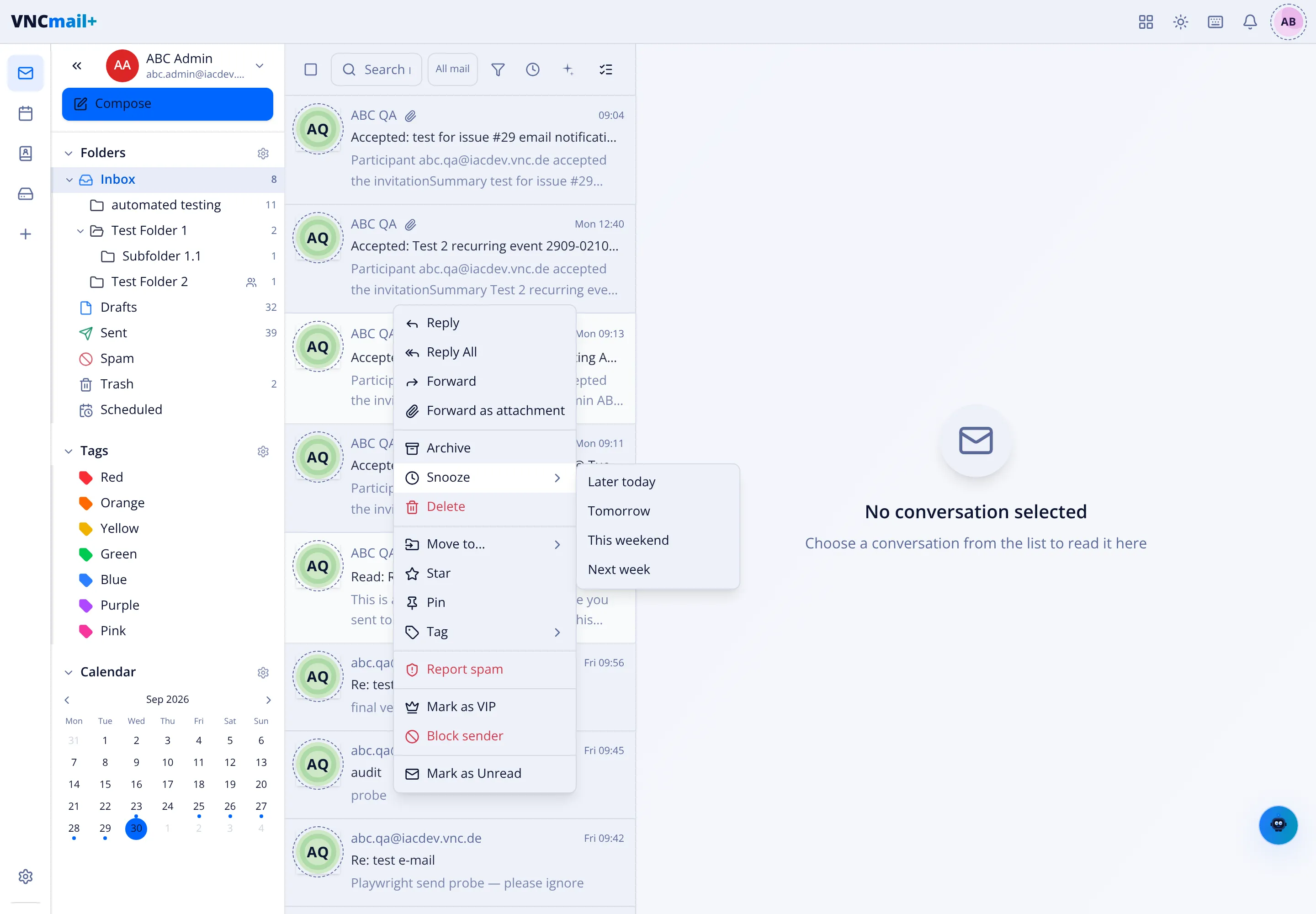The image size is (1316, 914).
Task: Expand the ABC Admin account dropdown
Action: tap(260, 66)
